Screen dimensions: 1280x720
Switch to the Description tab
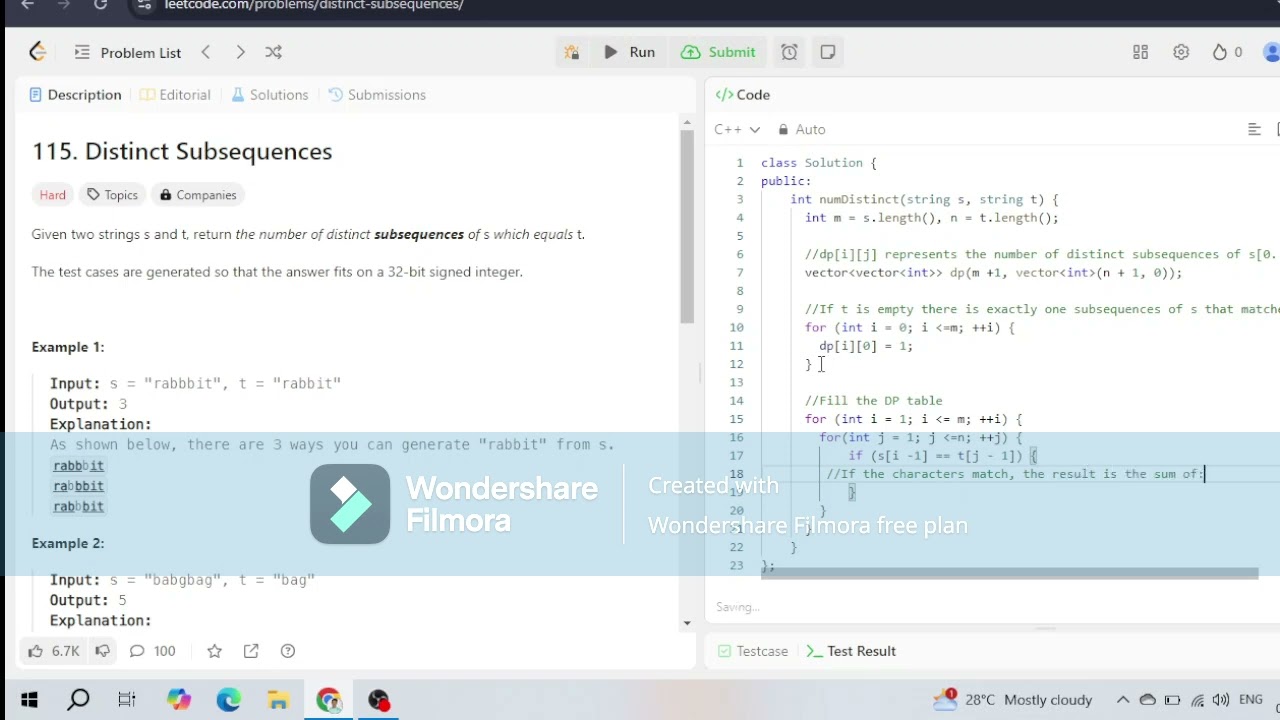(x=75, y=95)
